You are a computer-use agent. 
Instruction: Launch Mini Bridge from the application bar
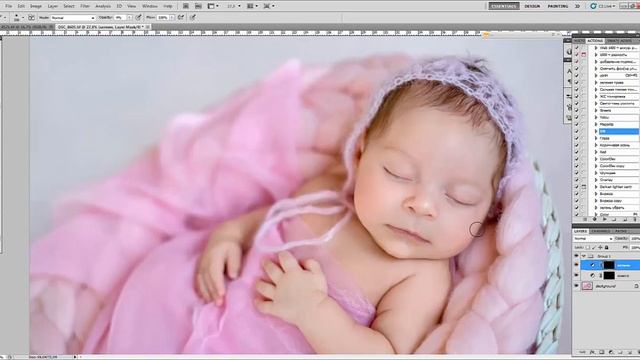pyautogui.click(x=198, y=6)
